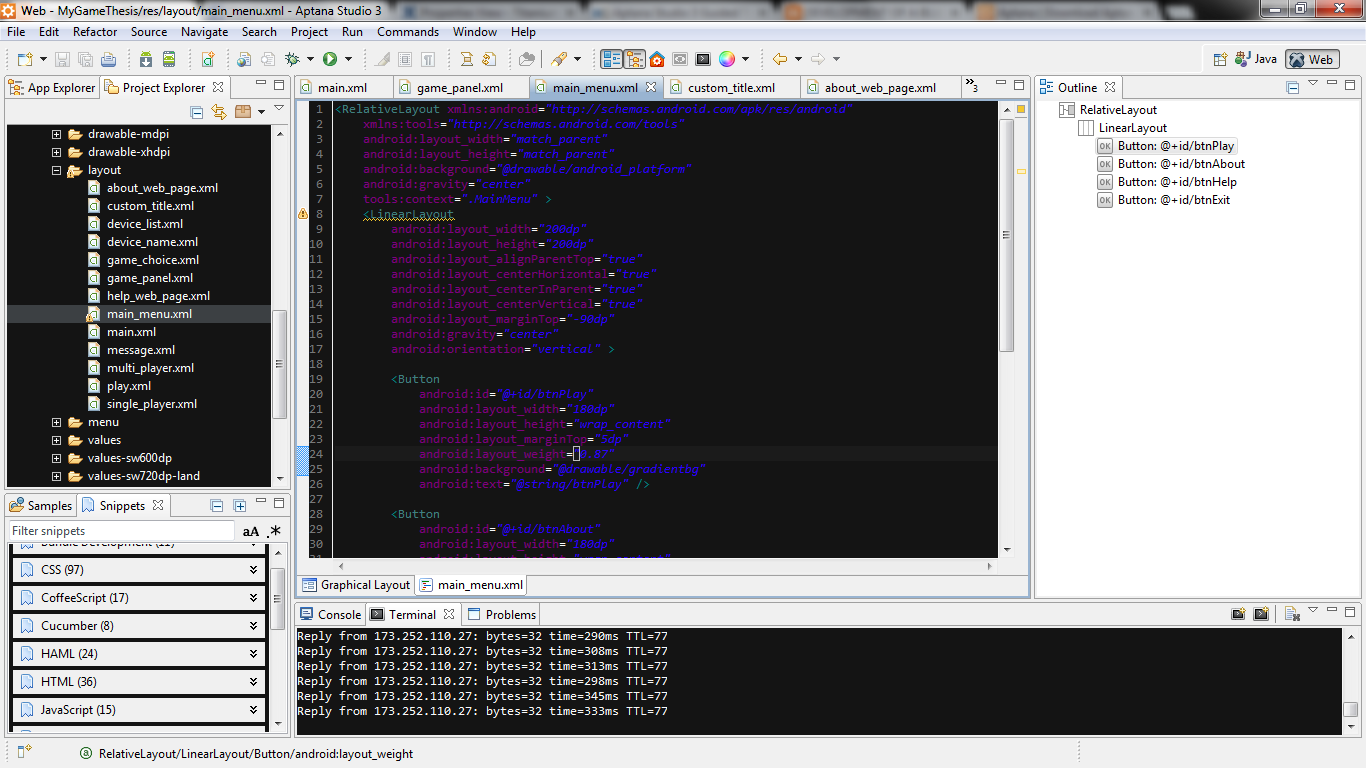Click the Filter snippets input field
The image size is (1366, 768).
(122, 531)
